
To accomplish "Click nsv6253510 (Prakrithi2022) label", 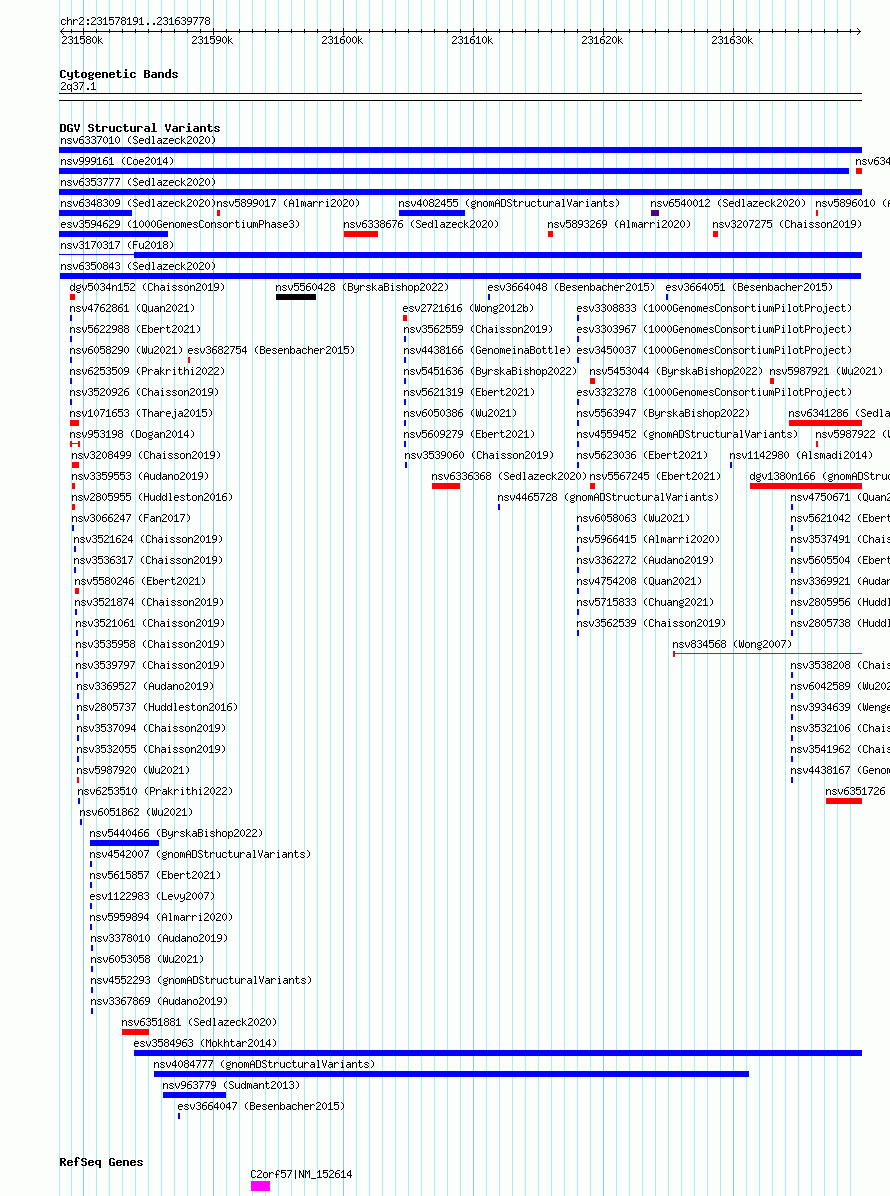I will point(155,792).
